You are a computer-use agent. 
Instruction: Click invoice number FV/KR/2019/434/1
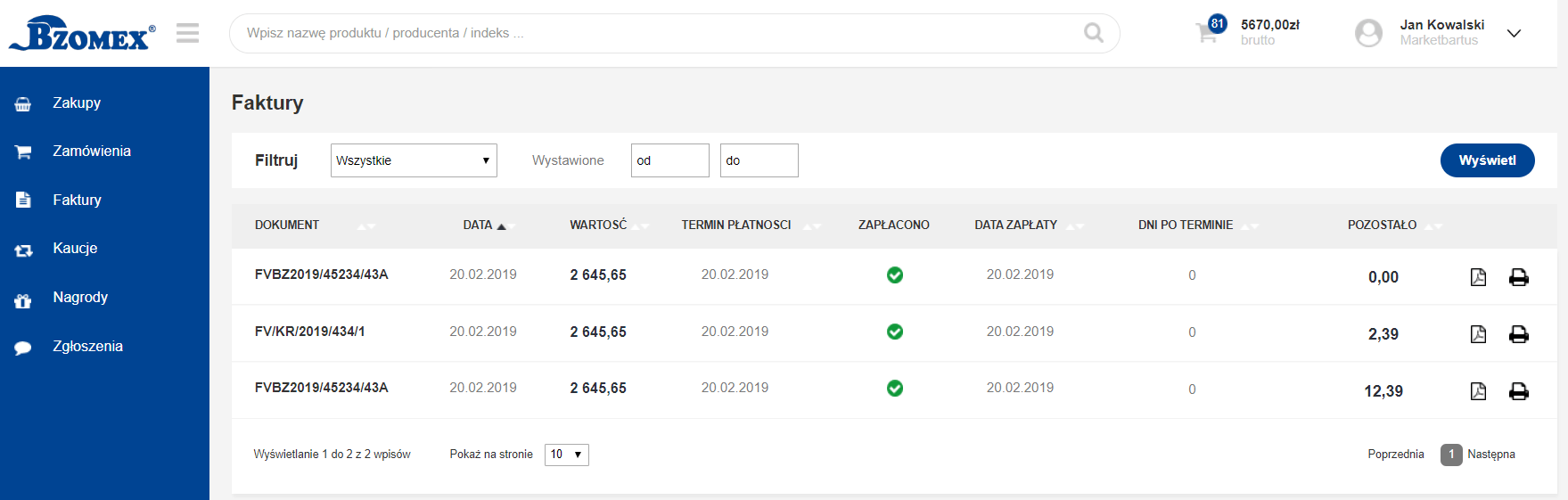(309, 332)
